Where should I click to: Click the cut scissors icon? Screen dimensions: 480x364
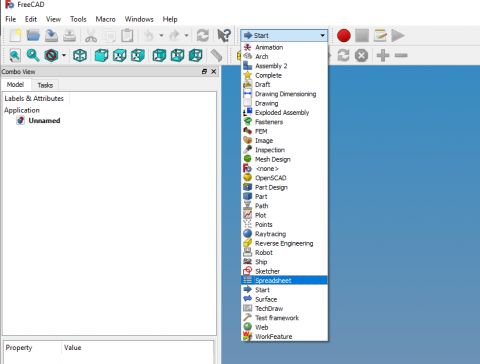(91, 35)
